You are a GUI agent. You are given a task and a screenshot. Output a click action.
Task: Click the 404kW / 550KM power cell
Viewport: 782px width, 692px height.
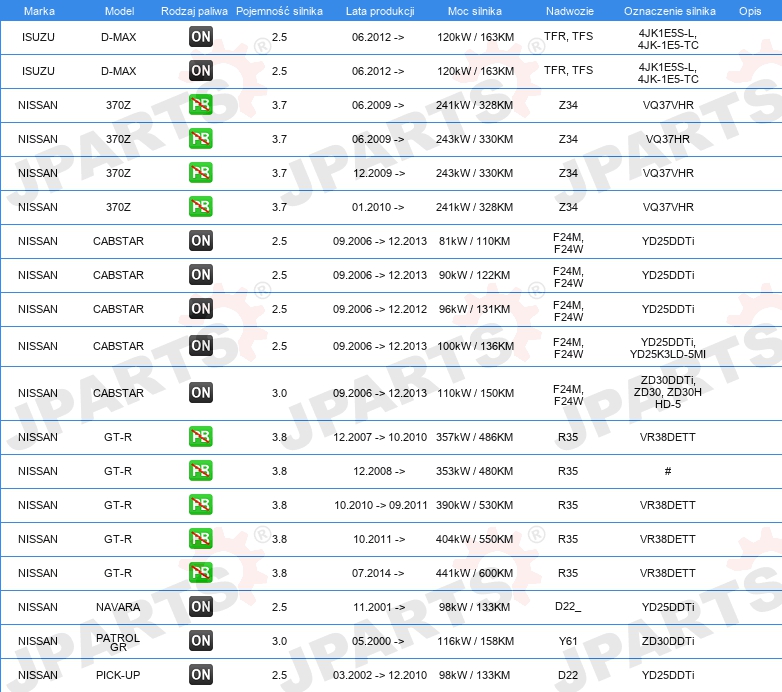(x=474, y=539)
